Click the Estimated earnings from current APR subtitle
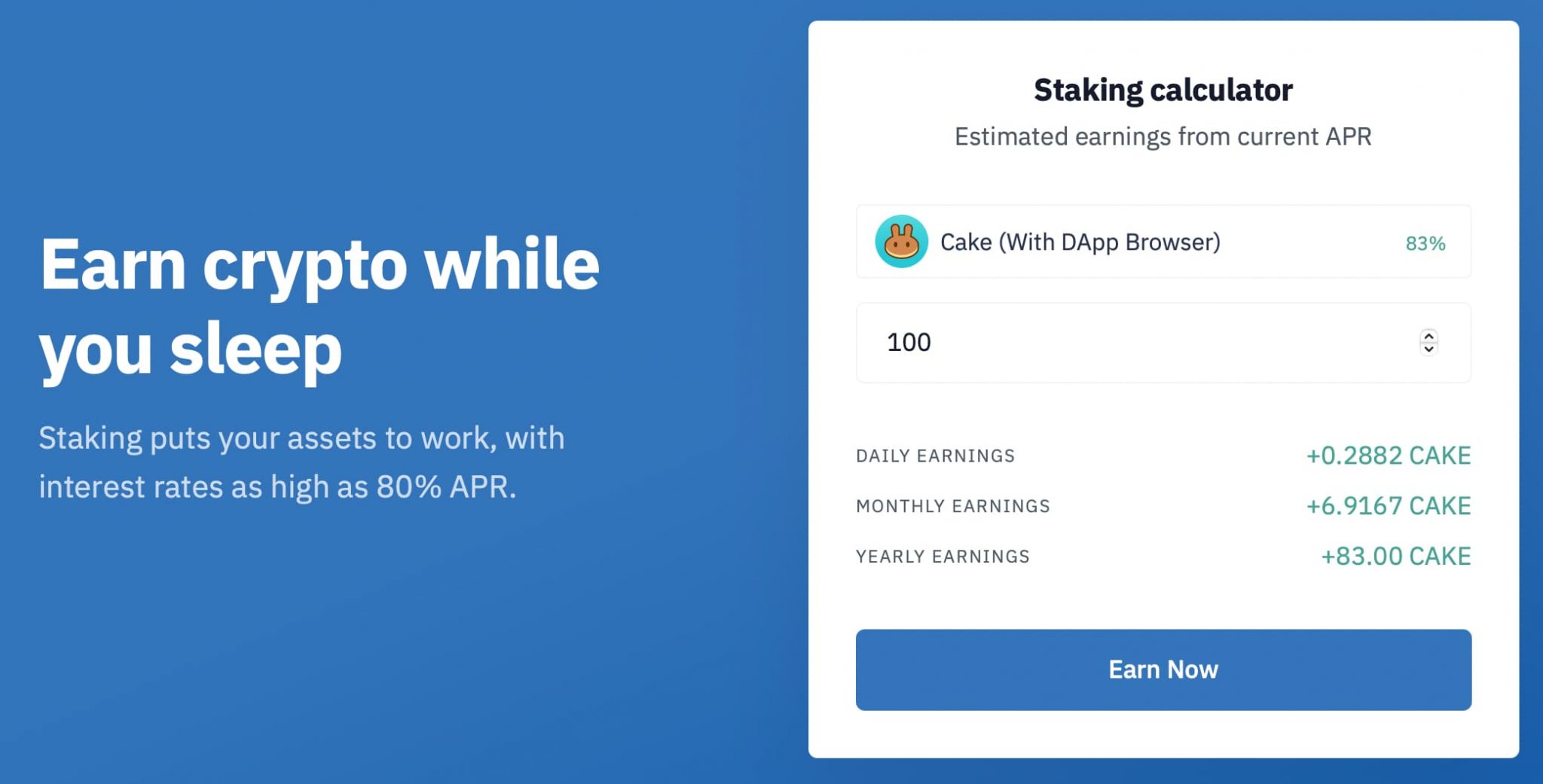The width and height of the screenshot is (1543, 784). point(1163,137)
